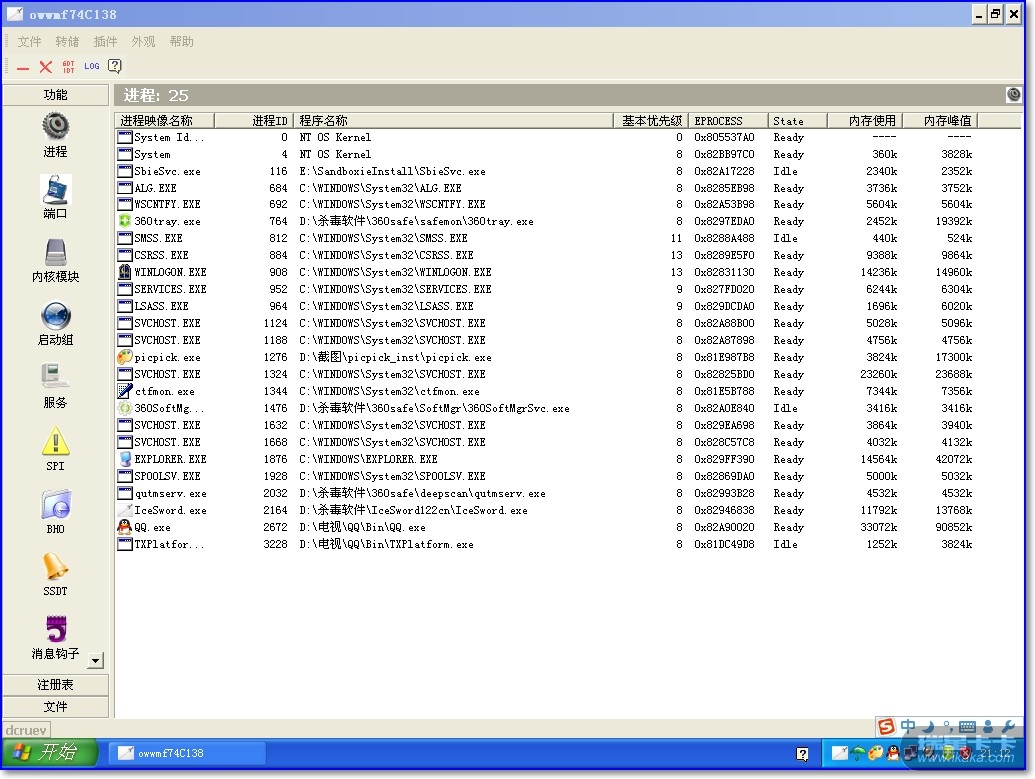
Task: Open the 消息钩子 message hooks icon
Action: [55, 629]
